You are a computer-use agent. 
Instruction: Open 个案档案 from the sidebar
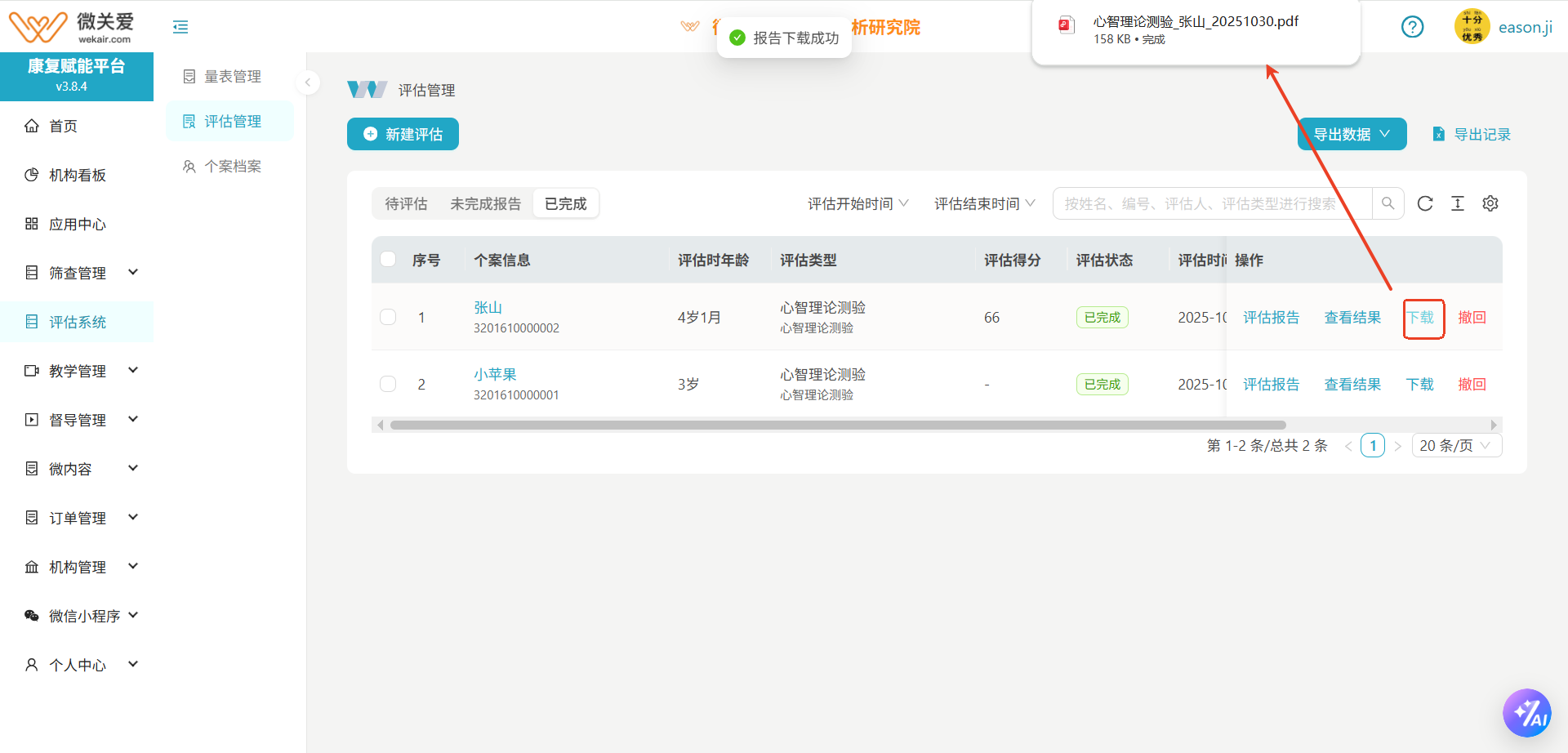tap(231, 165)
